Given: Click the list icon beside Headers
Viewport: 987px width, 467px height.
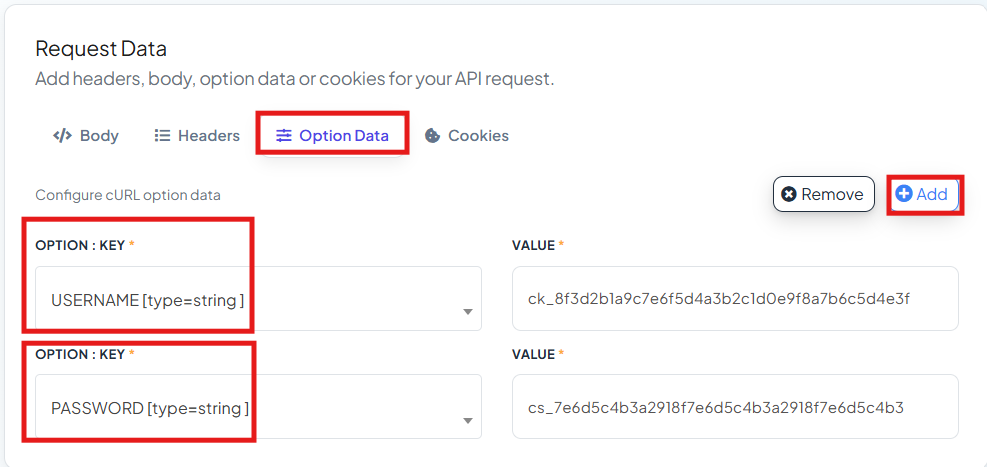Looking at the screenshot, I should [162, 136].
